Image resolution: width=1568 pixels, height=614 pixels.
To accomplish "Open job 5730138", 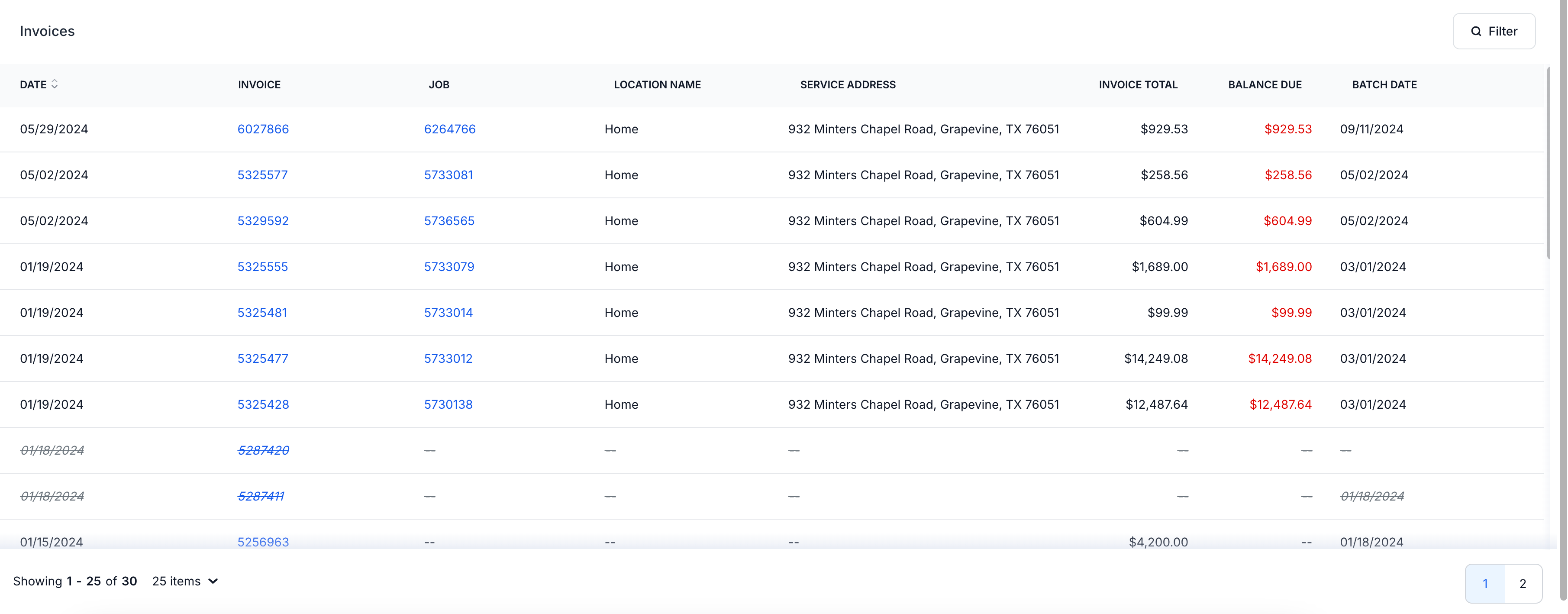I will 448,404.
